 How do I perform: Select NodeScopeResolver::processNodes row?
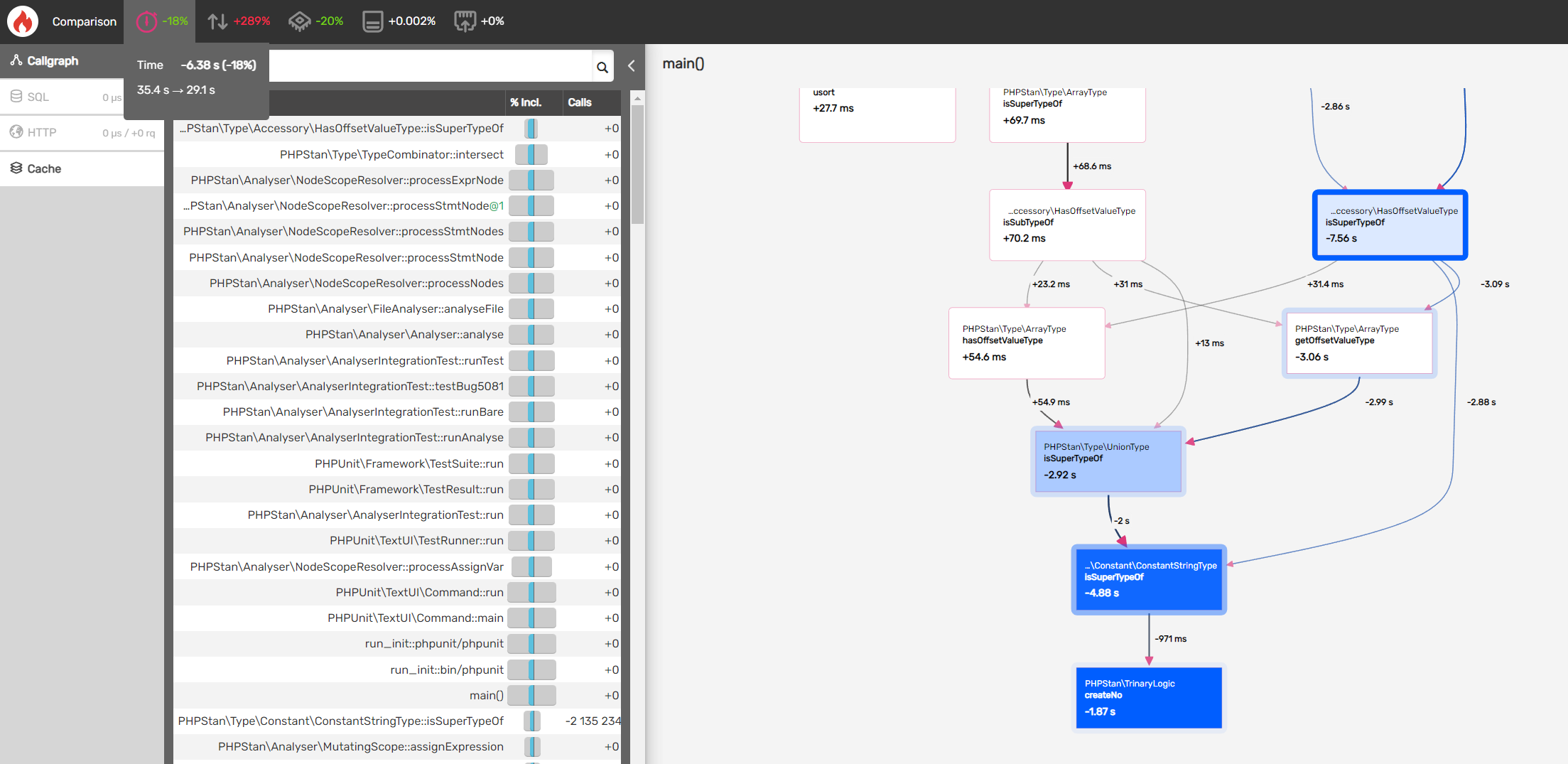pyautogui.click(x=397, y=283)
